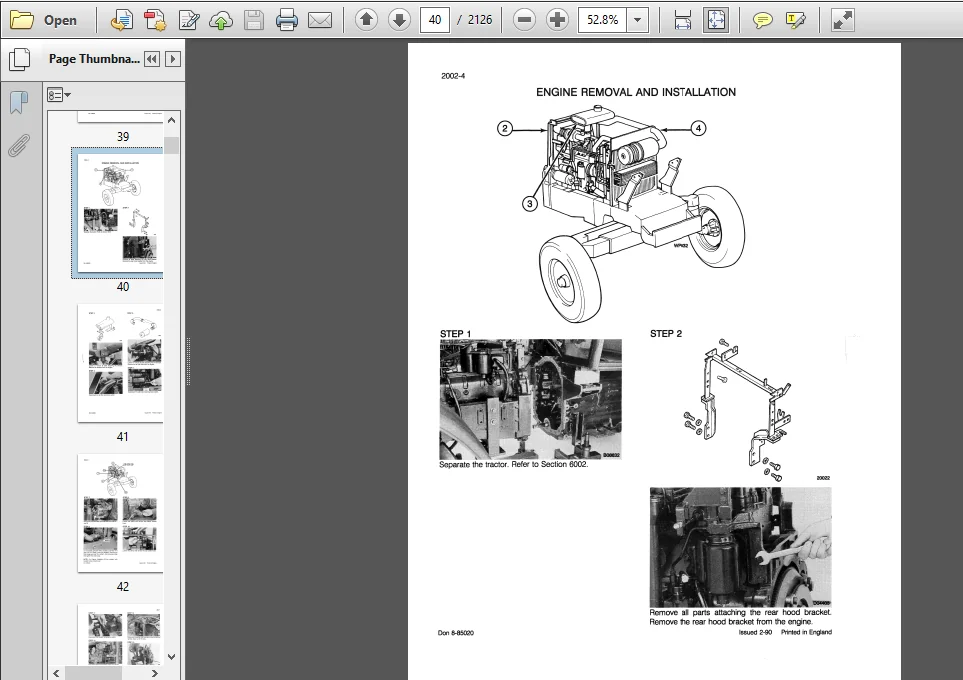Screen dimensions: 963x680
Task: Select the Highlight text tool icon
Action: [x=795, y=20]
